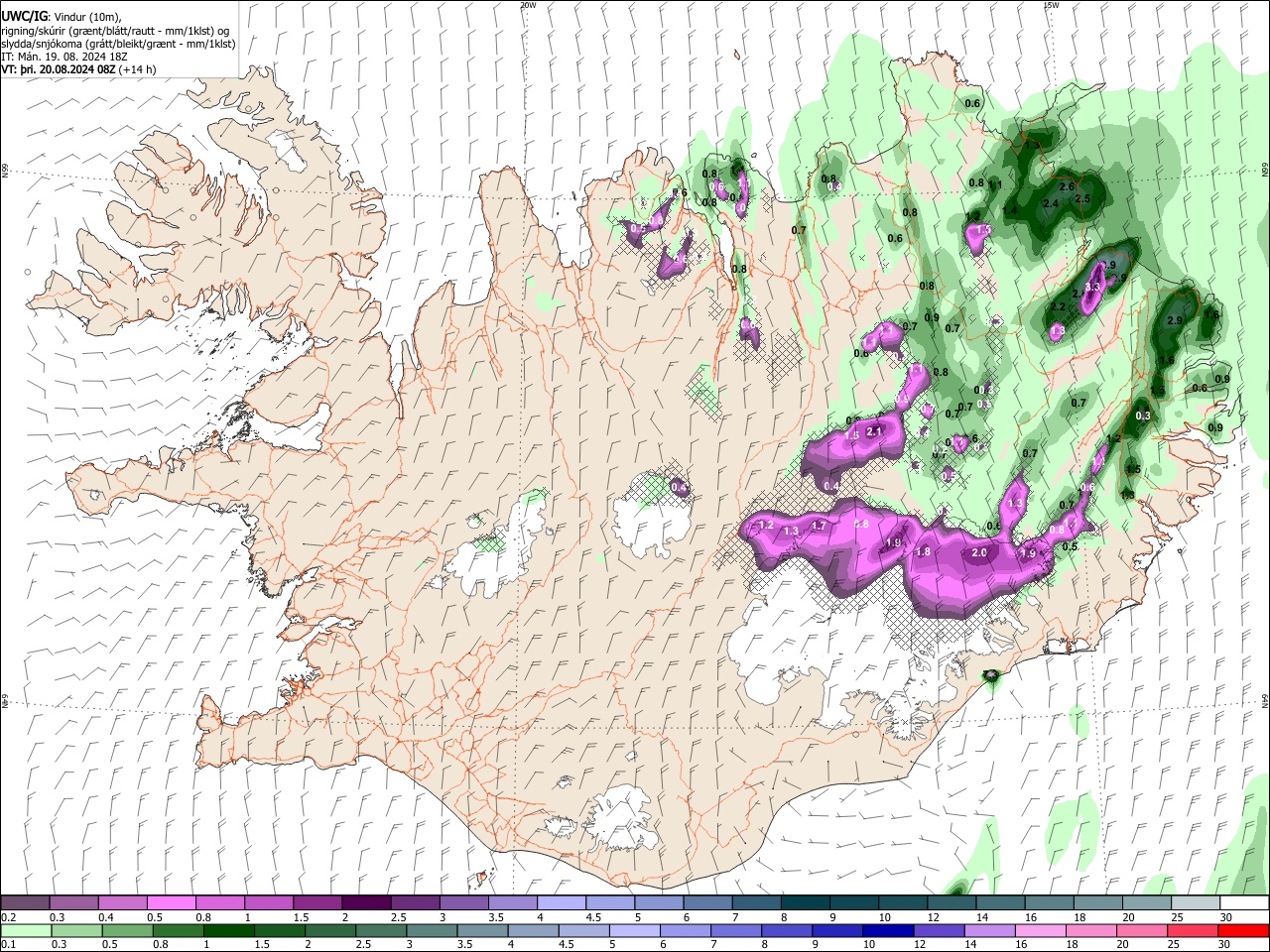Pick the light gray 25 swatch, upper scale
The height and width of the screenshot is (952, 1270).
(x=1196, y=903)
